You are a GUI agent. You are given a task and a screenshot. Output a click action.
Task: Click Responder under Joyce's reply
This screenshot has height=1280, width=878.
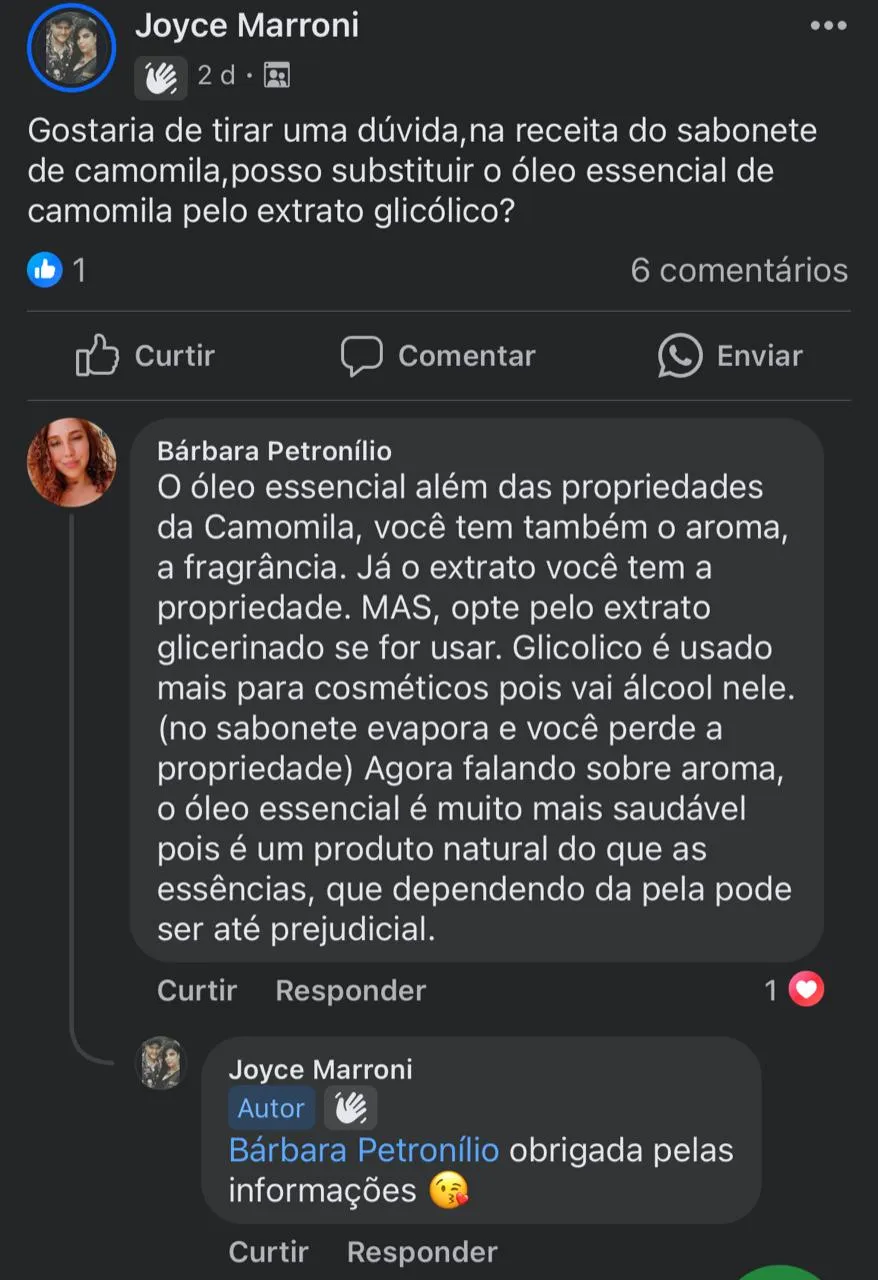click(x=421, y=1252)
